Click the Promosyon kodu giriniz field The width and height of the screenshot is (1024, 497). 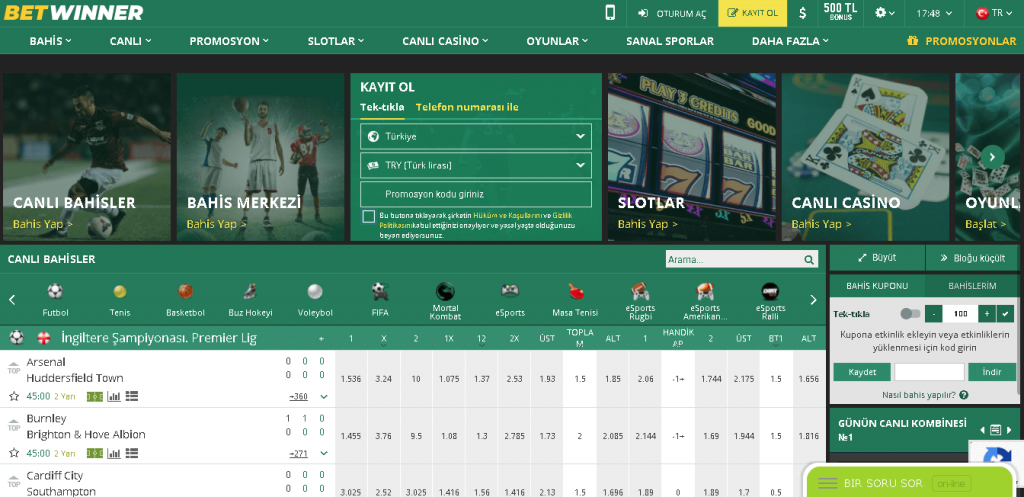pyautogui.click(x=475, y=194)
